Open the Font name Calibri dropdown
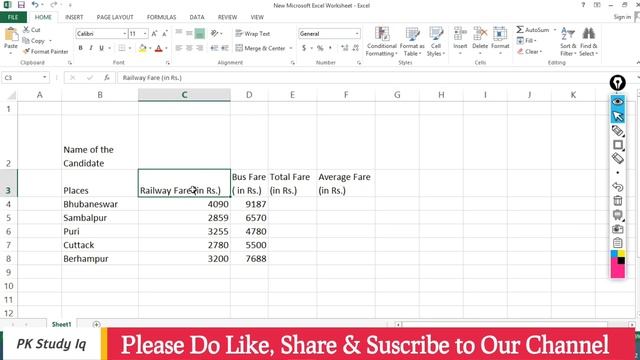Screen dimensions: 640x360 tap(124, 33)
